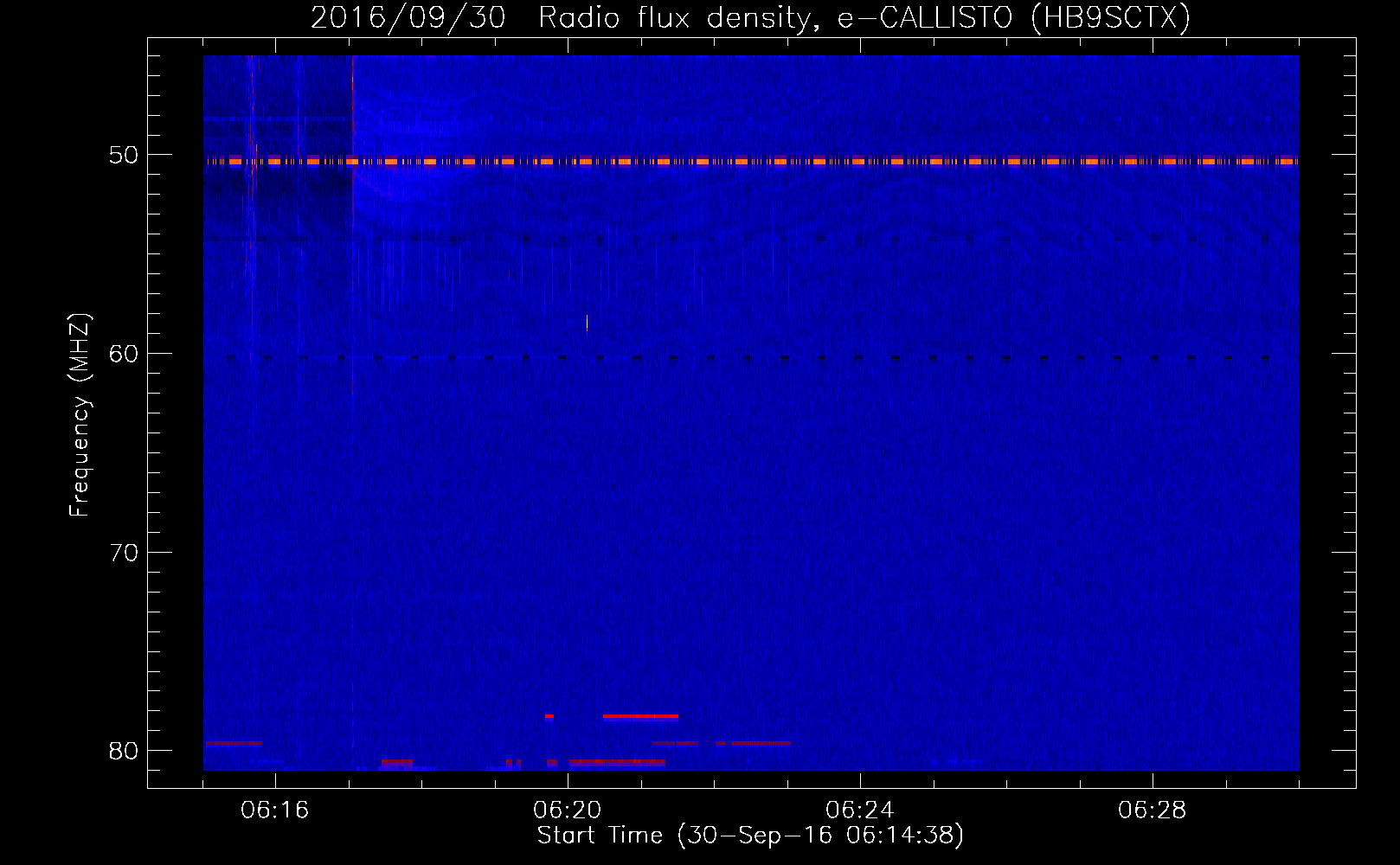This screenshot has width=1400, height=865.
Task: Click the 06:20 time tick label
Action: (568, 810)
